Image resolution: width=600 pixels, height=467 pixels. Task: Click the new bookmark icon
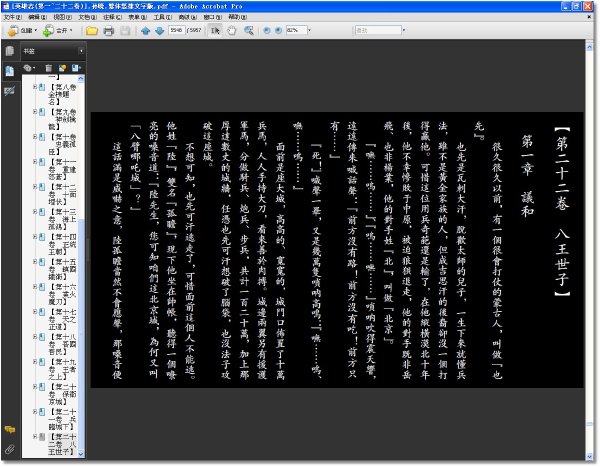62,68
